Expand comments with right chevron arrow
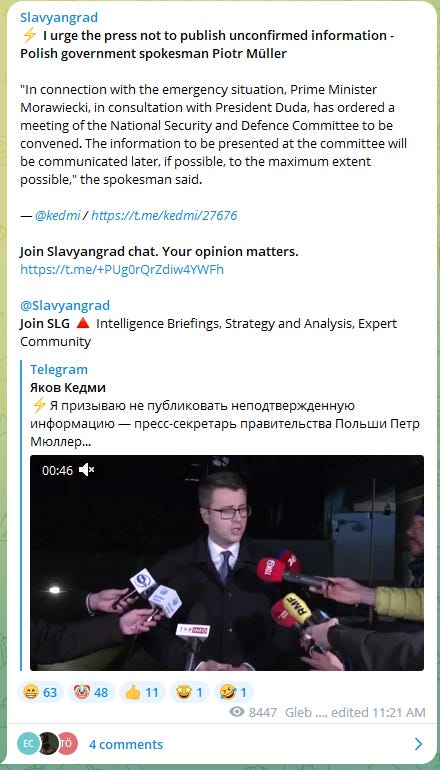 (418, 743)
